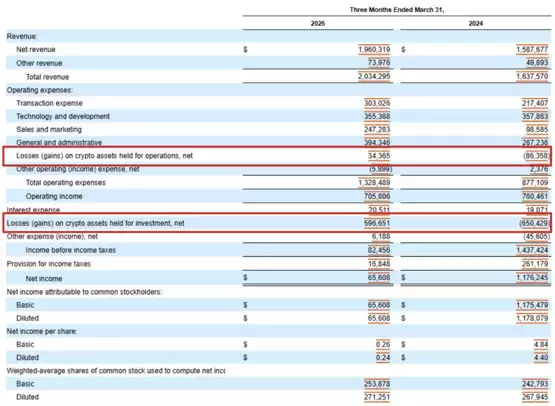Select Income before income taxes 2025 value
555x406 pixels.
coord(379,250)
